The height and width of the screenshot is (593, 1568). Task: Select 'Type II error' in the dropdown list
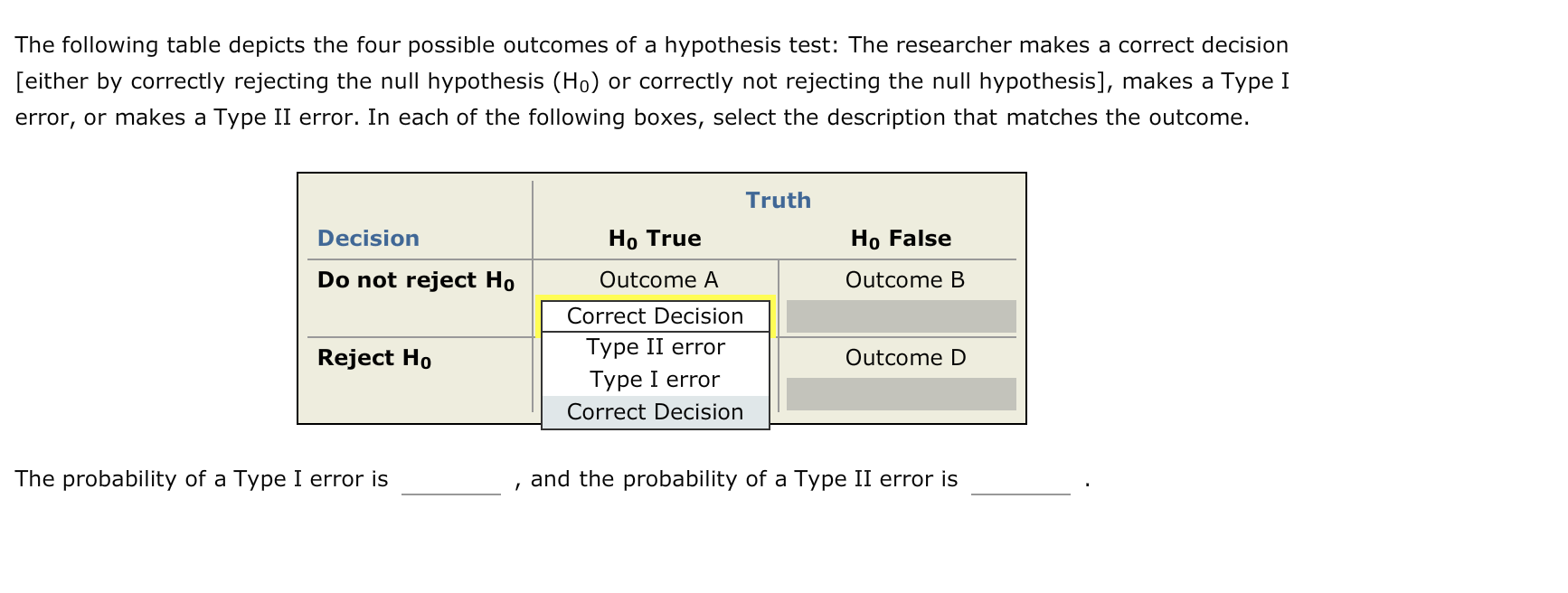click(x=654, y=347)
